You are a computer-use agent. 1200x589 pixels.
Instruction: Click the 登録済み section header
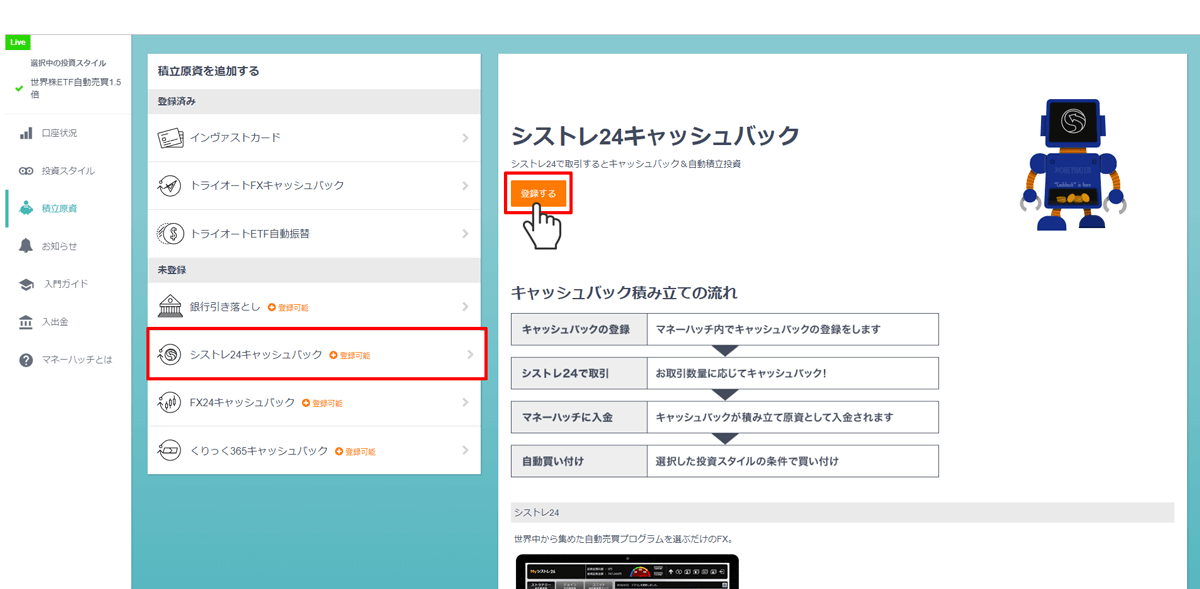tap(314, 102)
